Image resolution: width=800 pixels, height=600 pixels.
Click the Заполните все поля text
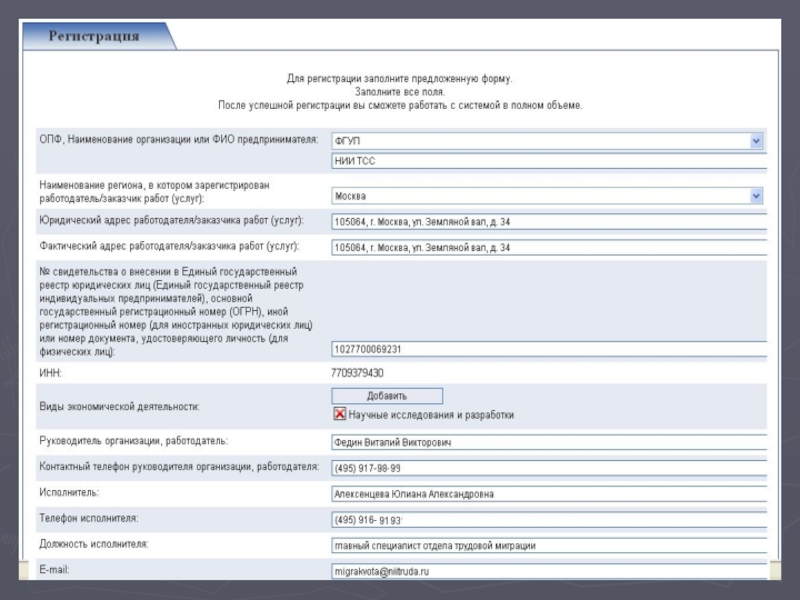(400, 92)
